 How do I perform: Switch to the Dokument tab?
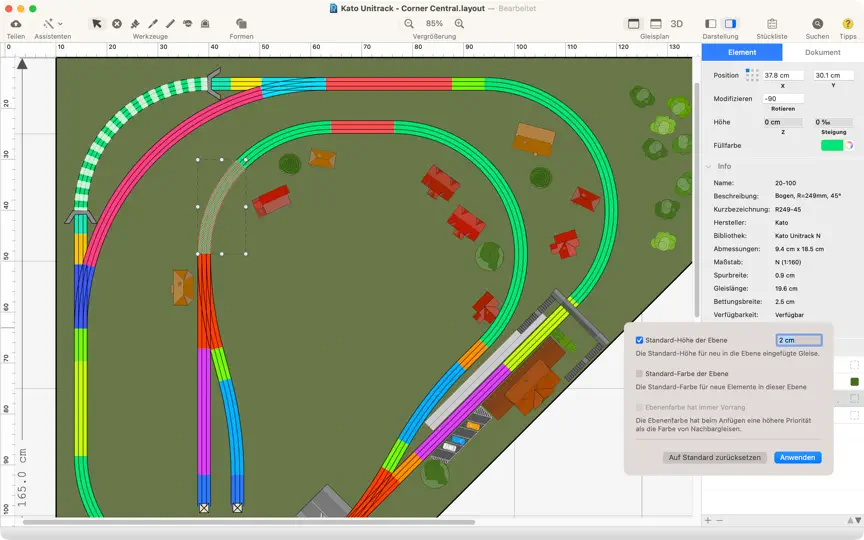(x=823, y=52)
